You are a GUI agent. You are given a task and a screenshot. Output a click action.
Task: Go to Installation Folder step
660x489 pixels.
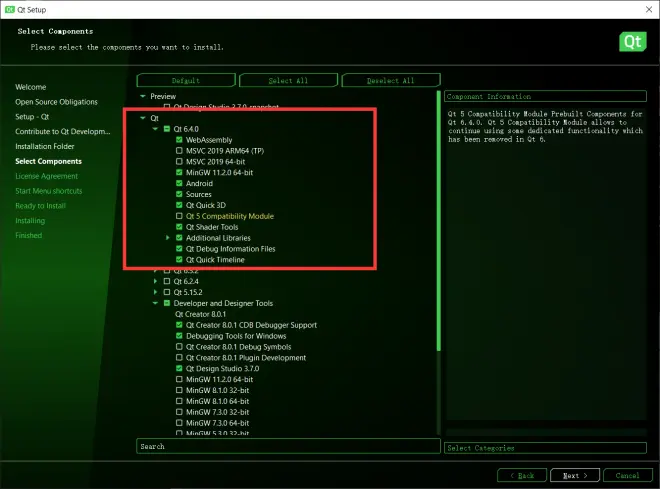[45, 146]
